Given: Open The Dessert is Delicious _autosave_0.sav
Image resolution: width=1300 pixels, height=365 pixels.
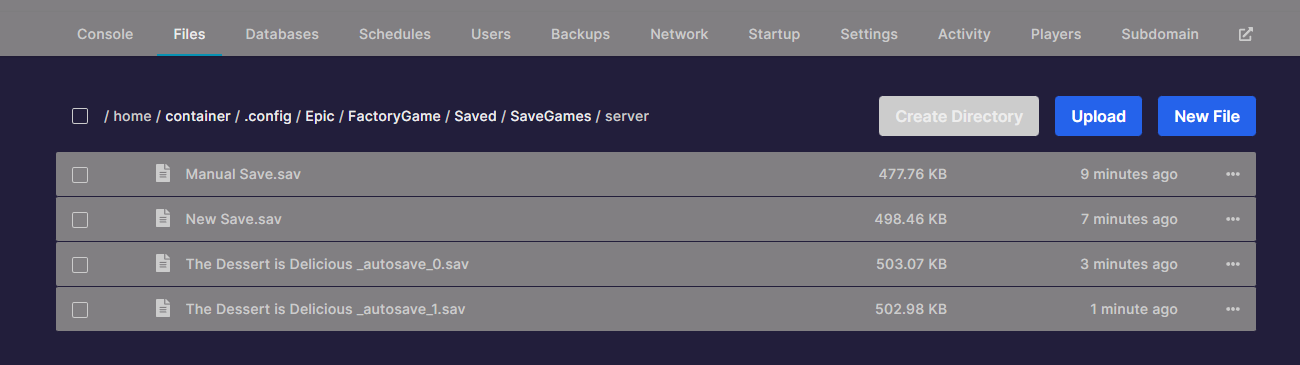Looking at the screenshot, I should 327,264.
